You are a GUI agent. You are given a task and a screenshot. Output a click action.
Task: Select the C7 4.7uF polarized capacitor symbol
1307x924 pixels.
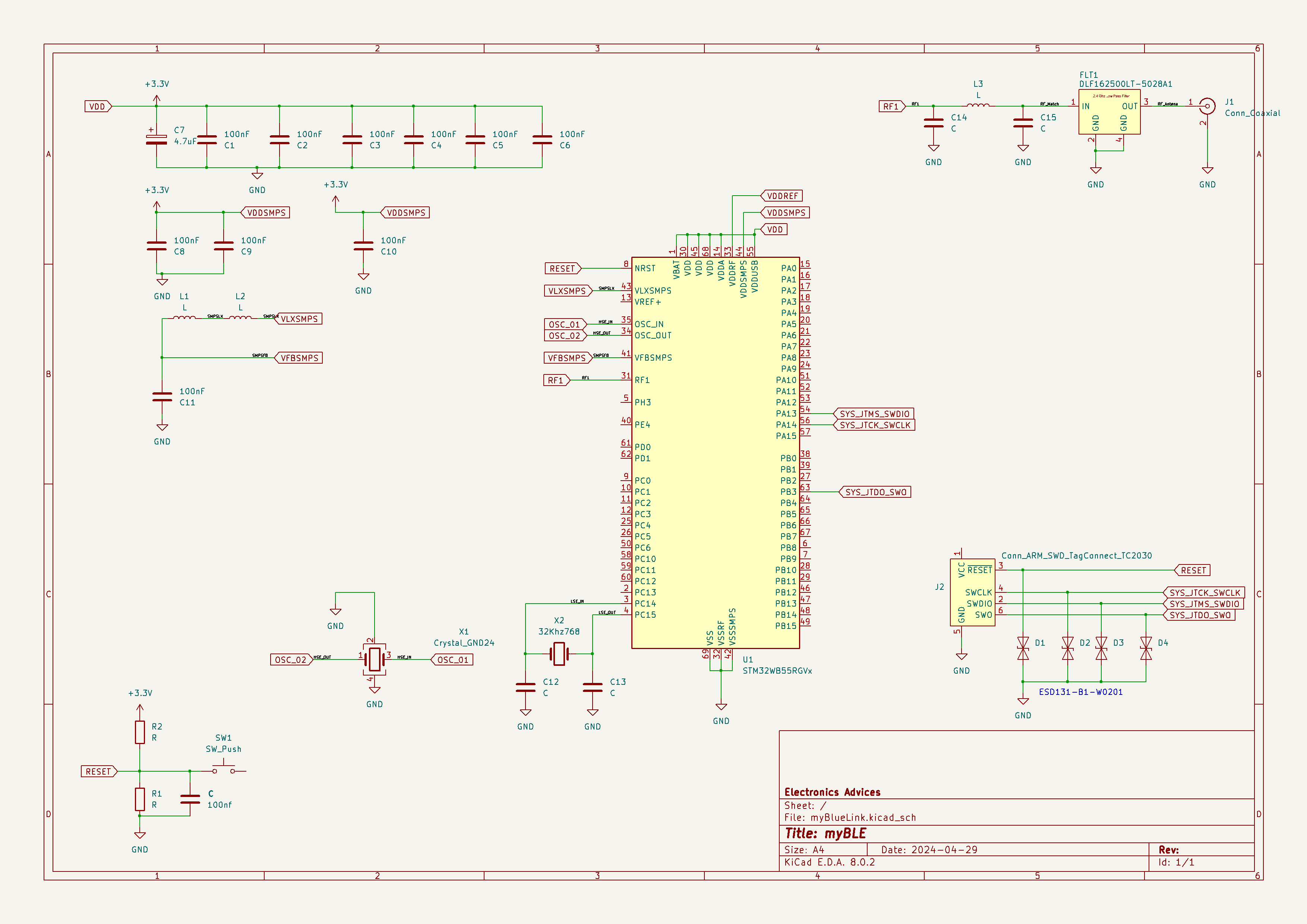point(157,140)
